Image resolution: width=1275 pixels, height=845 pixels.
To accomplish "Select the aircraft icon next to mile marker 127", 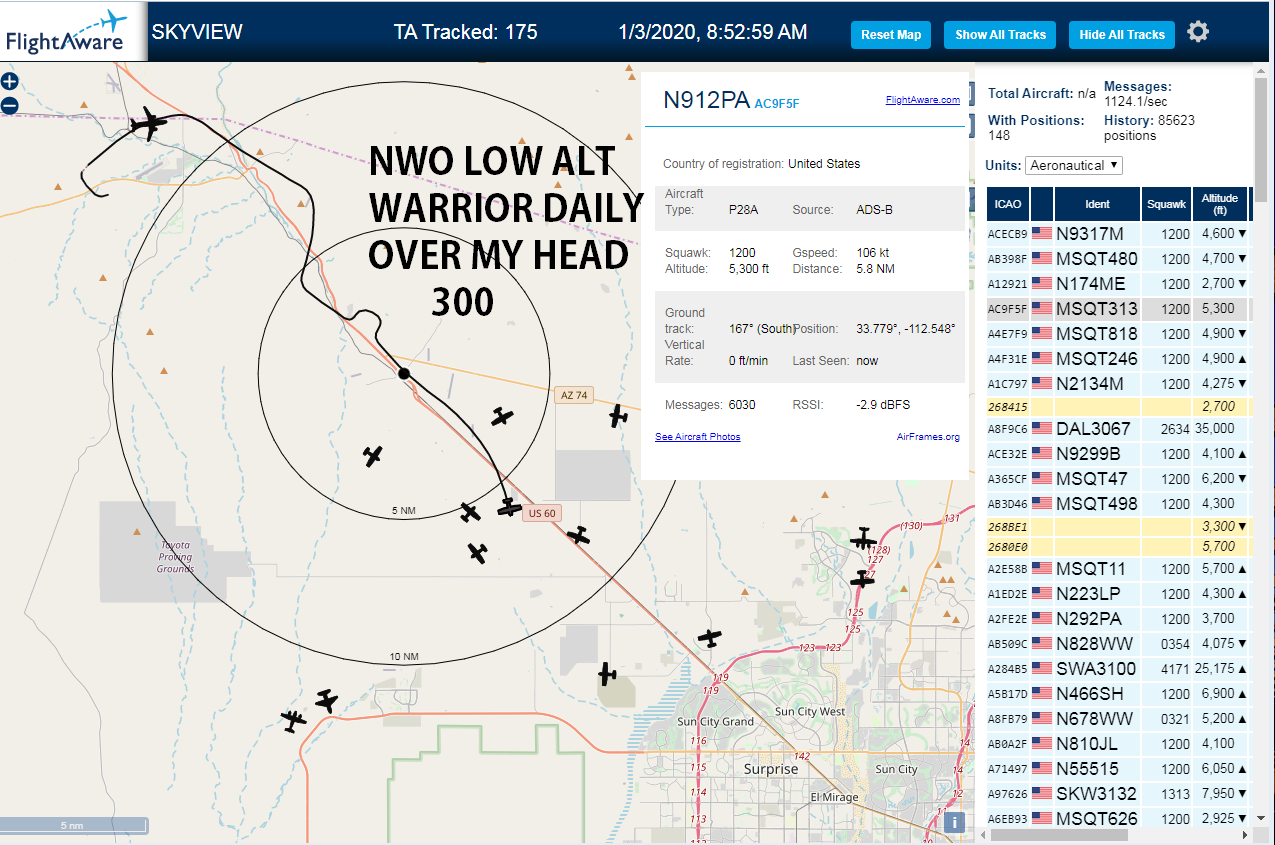I will point(862,578).
